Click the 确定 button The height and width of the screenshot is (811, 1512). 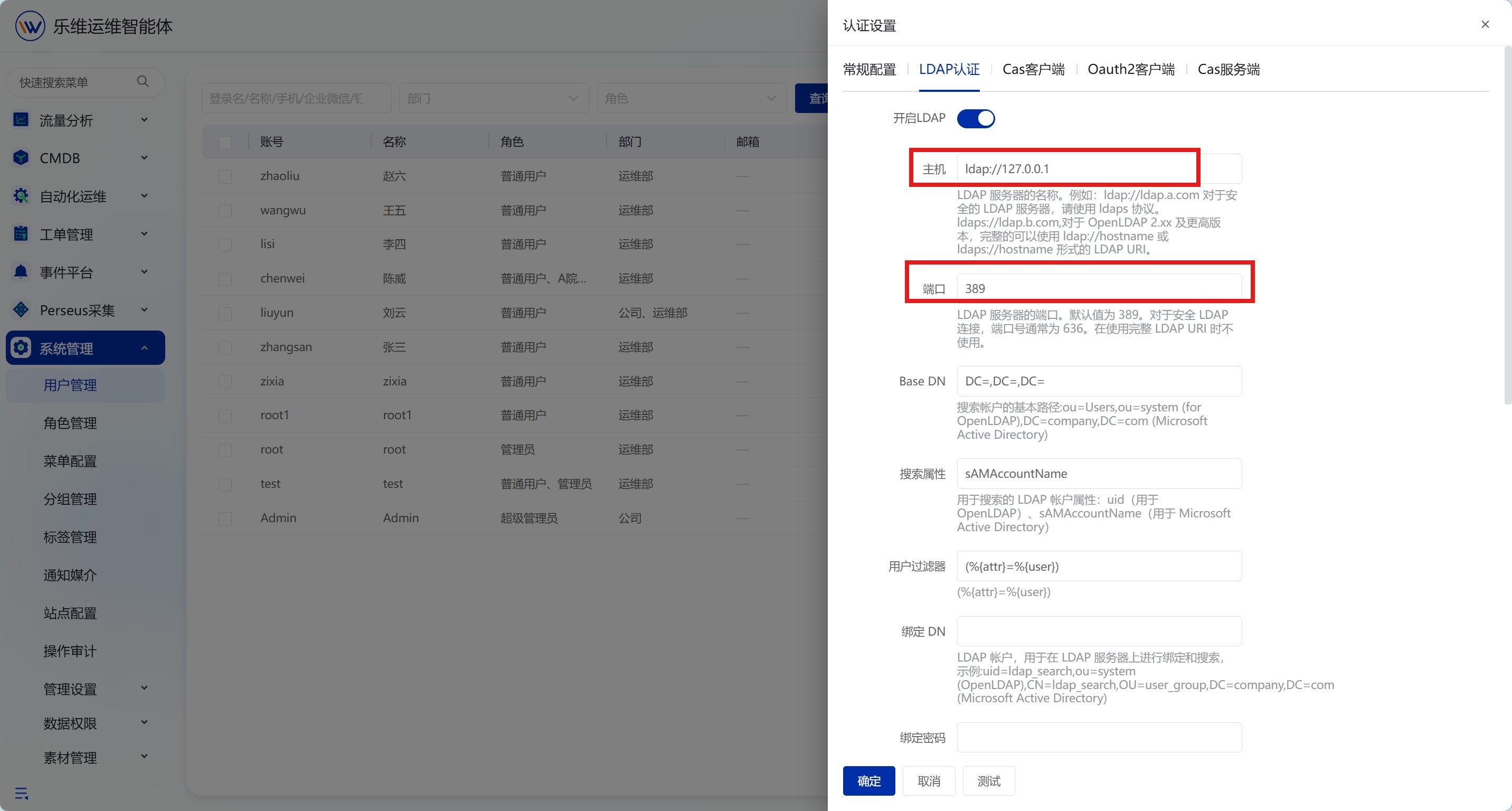(868, 781)
